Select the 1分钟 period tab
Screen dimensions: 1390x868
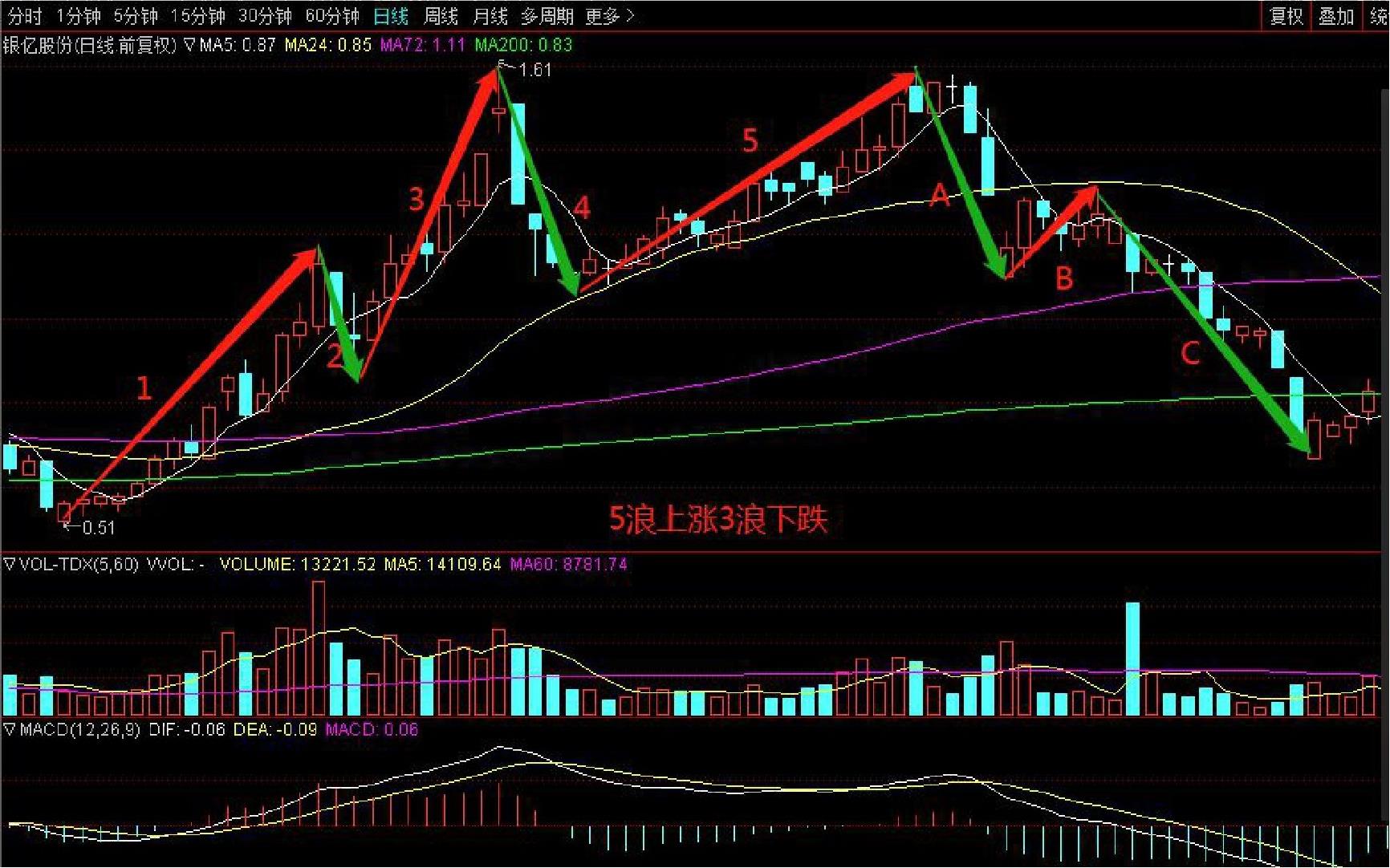(79, 16)
